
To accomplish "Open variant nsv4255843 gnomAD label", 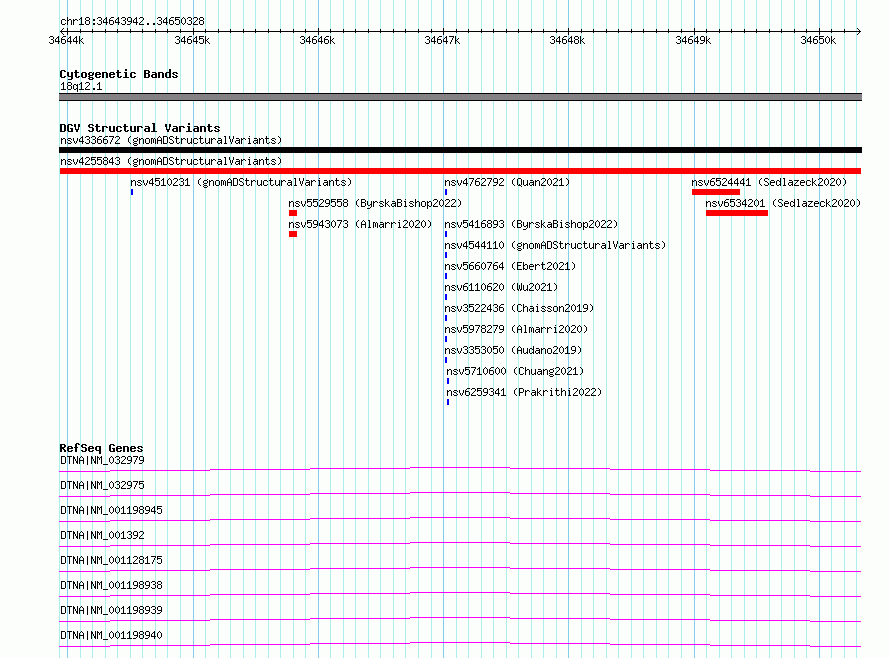I will click(x=171, y=161).
